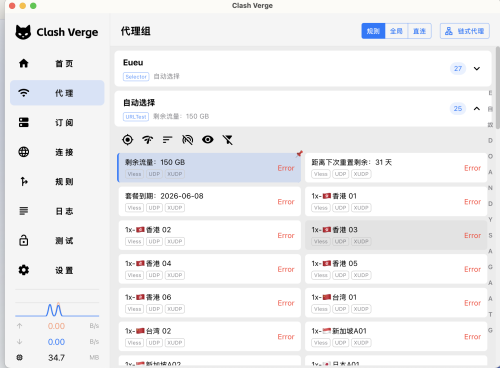Select the 剩余流量: 150 GB proxy card
This screenshot has width=500, height=368.
pyautogui.click(x=209, y=168)
